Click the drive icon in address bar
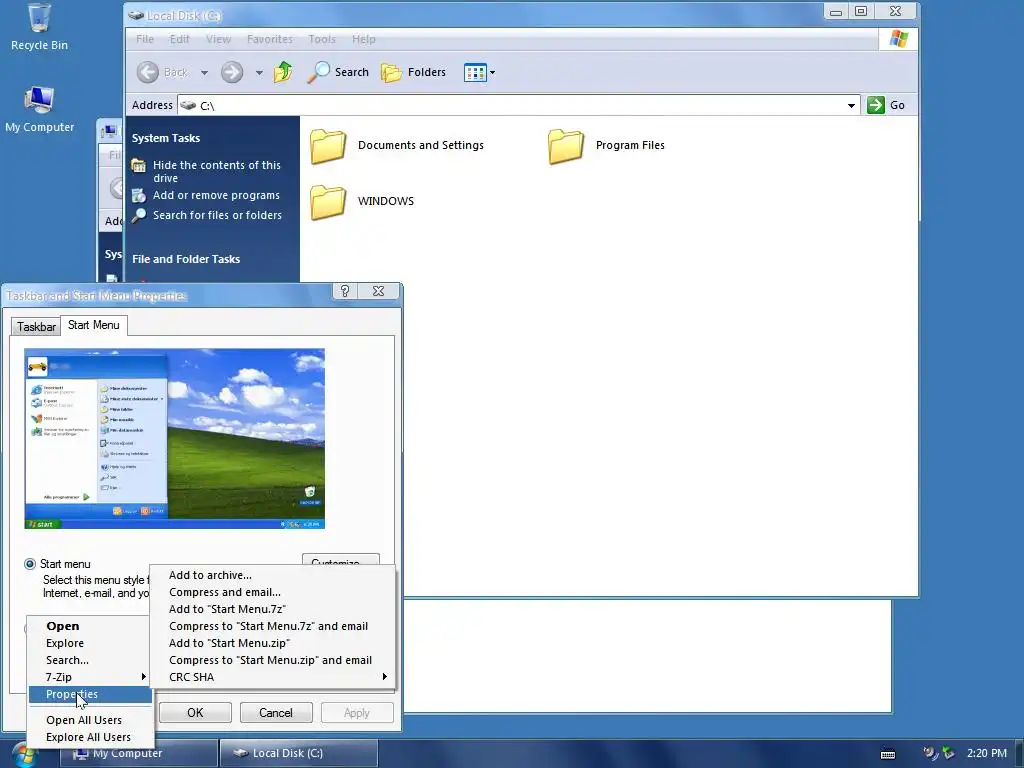Screen dimensions: 1024x768 (188, 105)
